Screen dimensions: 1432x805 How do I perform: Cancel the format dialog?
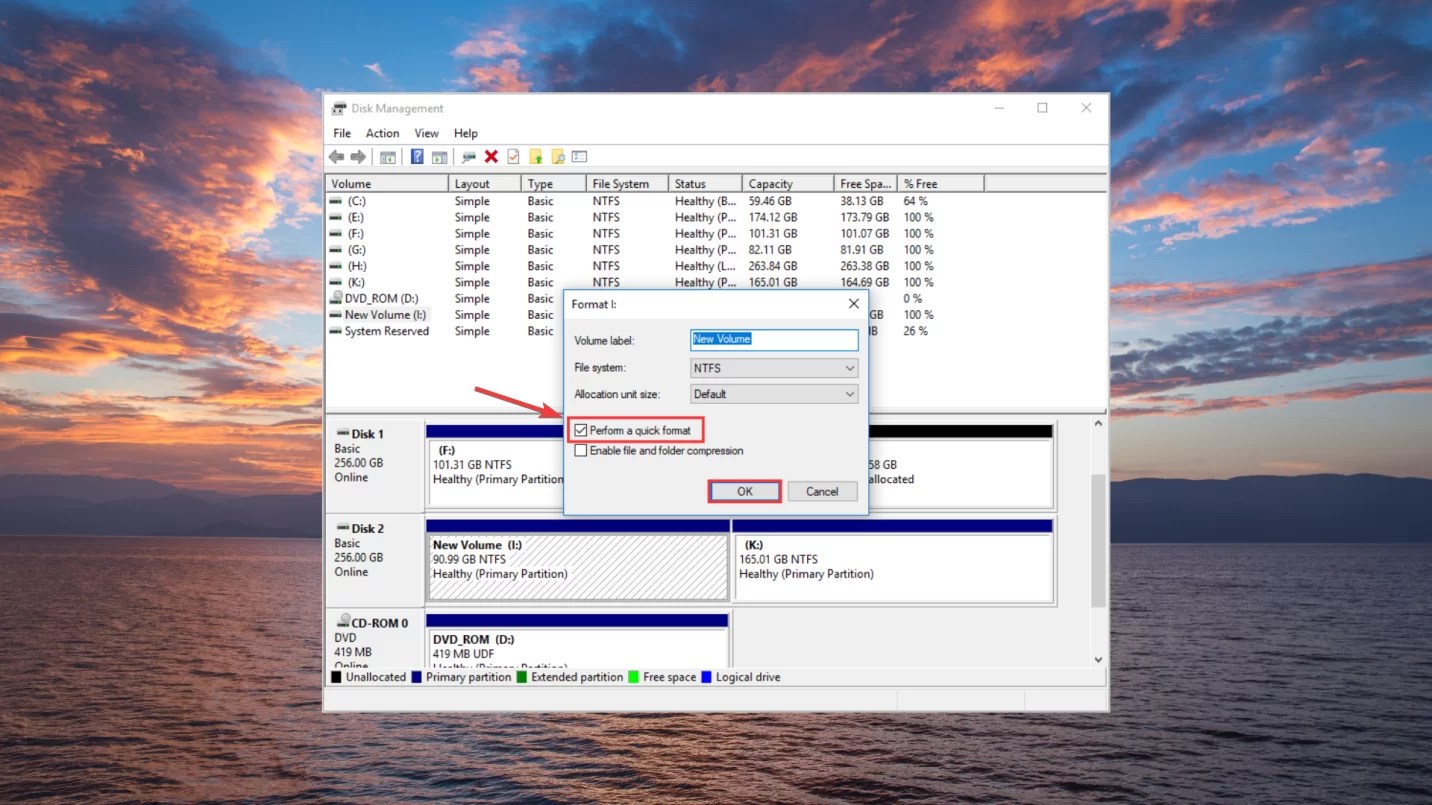pyautogui.click(x=822, y=491)
